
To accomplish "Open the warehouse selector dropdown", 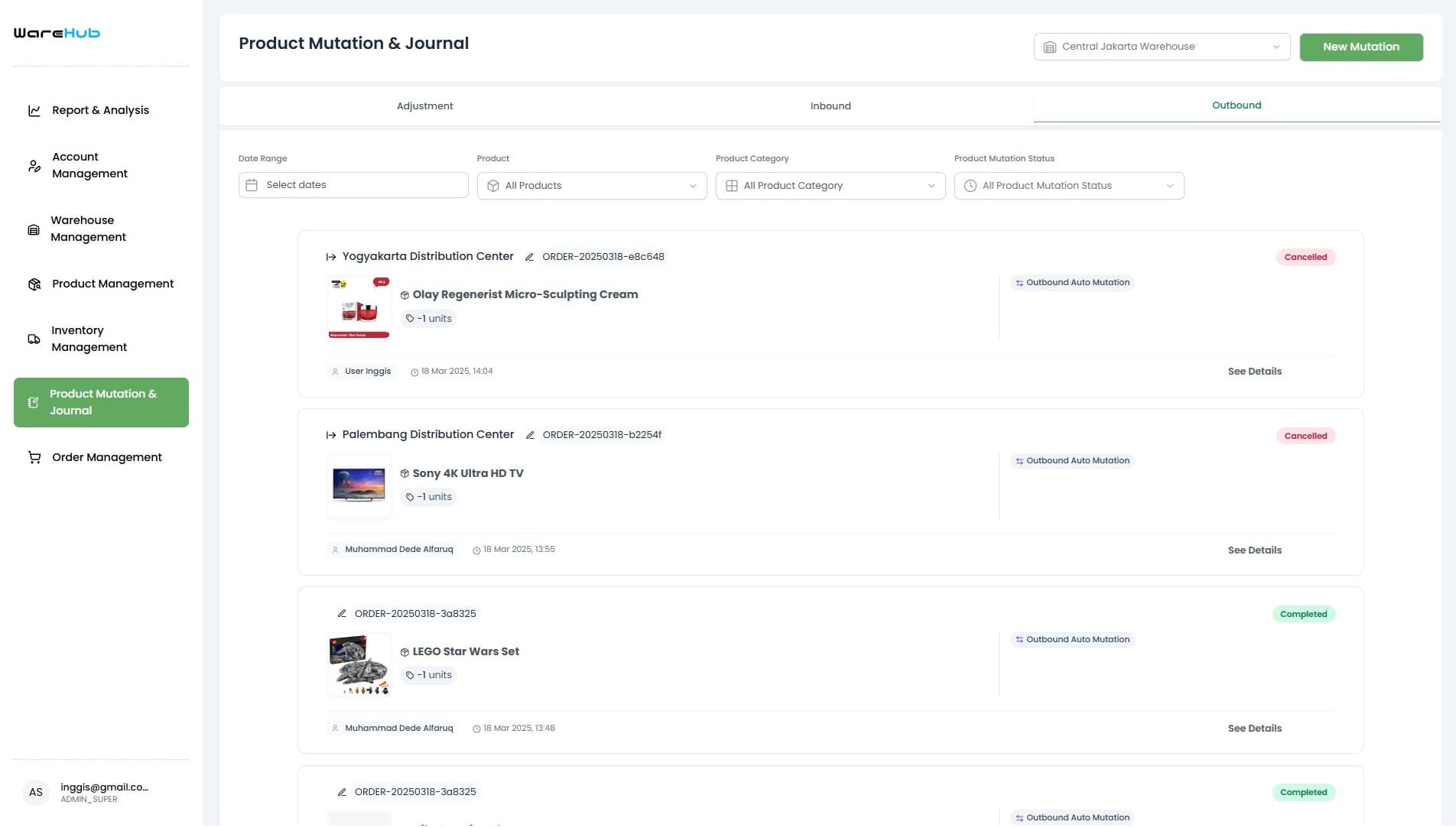I will click(x=1161, y=46).
